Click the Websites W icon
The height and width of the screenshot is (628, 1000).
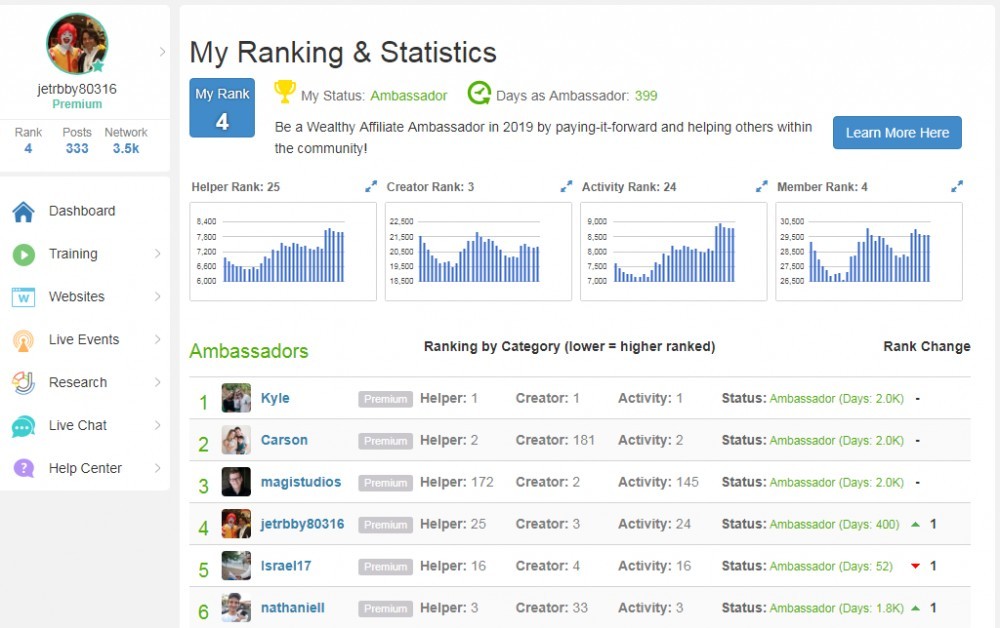pos(24,297)
